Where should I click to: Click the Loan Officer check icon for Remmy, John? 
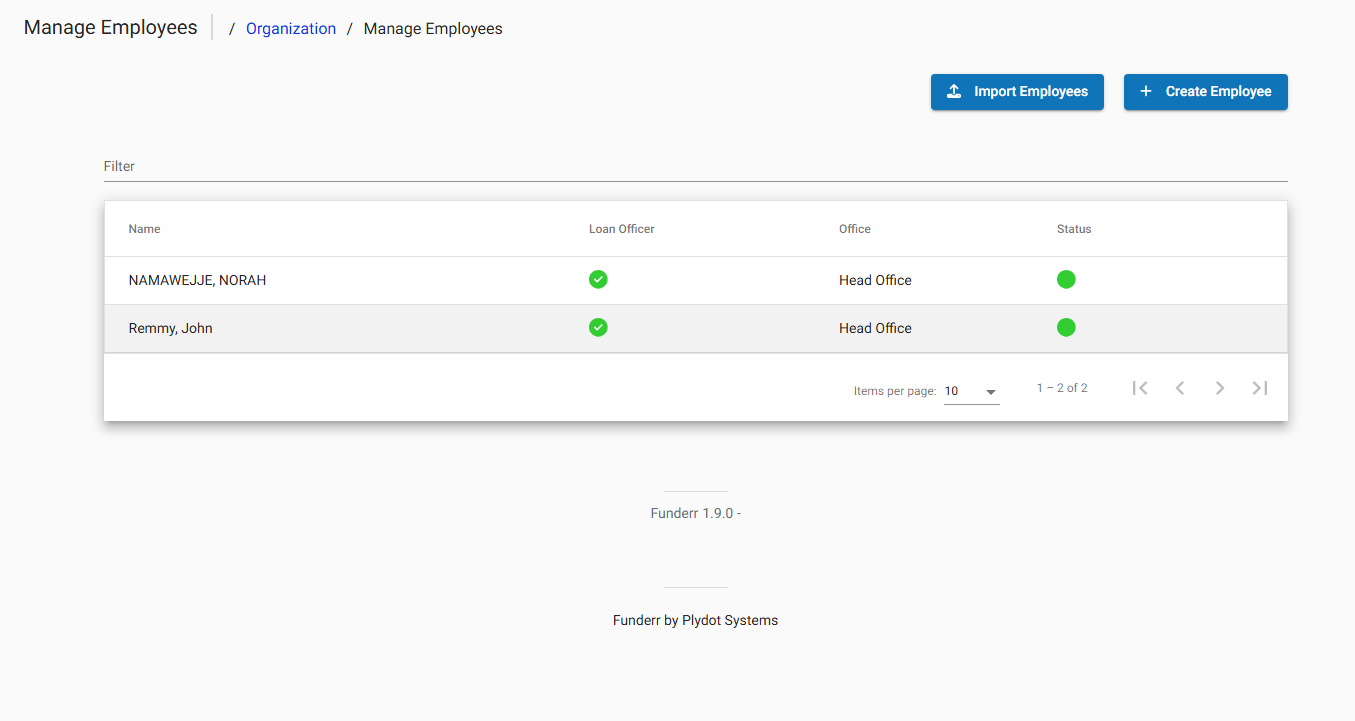click(598, 327)
